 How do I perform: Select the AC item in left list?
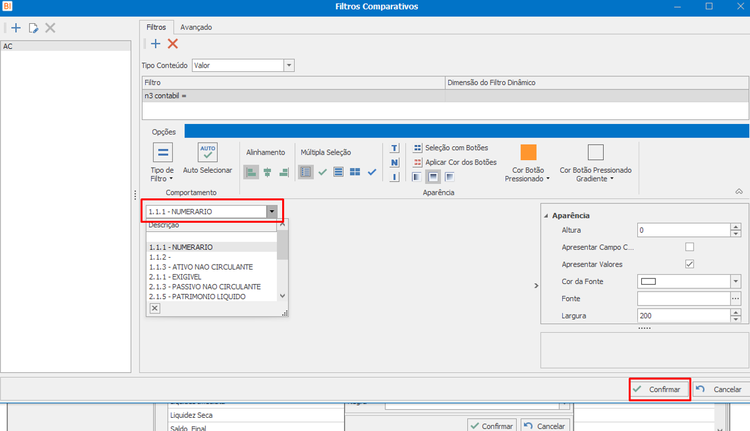pos(66,46)
